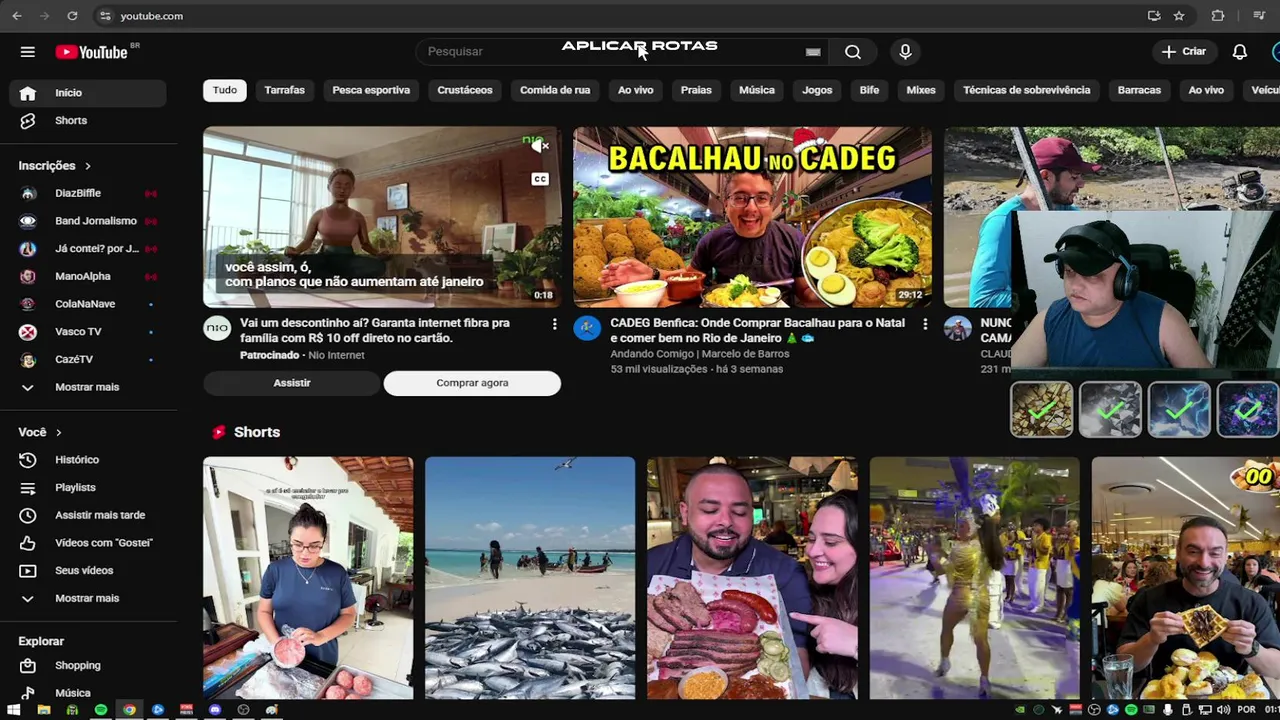Open the Chrome extensions puzzle icon
This screenshot has width=1280, height=720.
1218,16
